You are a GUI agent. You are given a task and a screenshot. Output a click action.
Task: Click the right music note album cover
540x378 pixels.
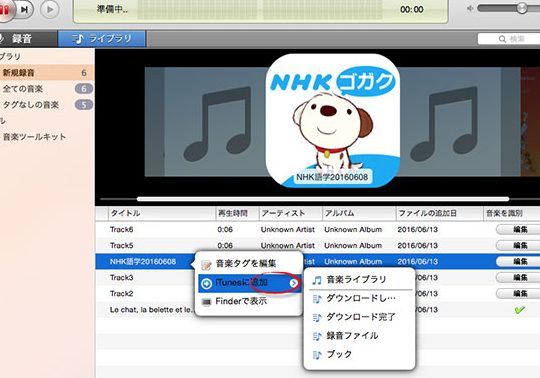(451, 122)
